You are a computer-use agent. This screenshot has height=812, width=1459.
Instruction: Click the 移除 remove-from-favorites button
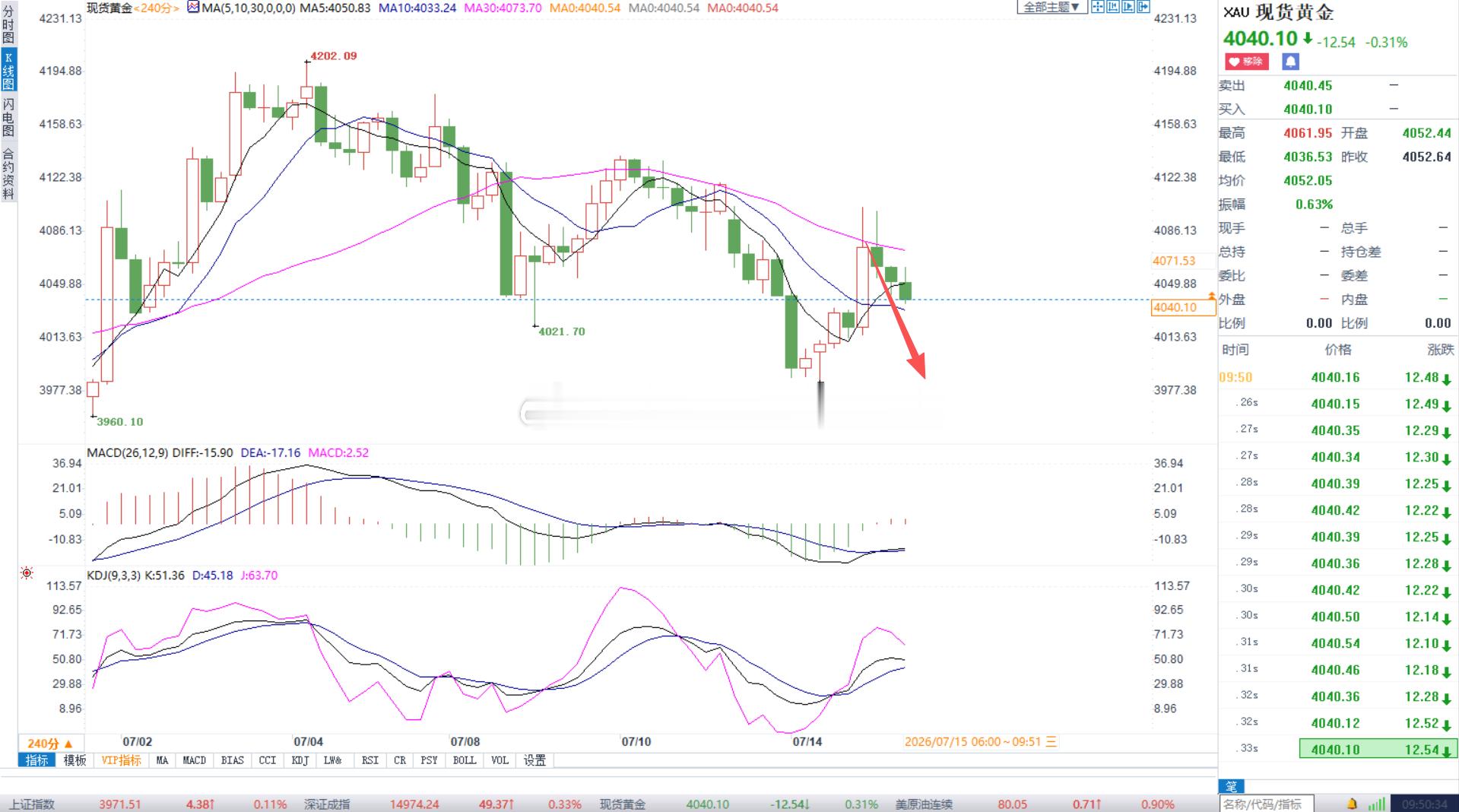[1246, 62]
